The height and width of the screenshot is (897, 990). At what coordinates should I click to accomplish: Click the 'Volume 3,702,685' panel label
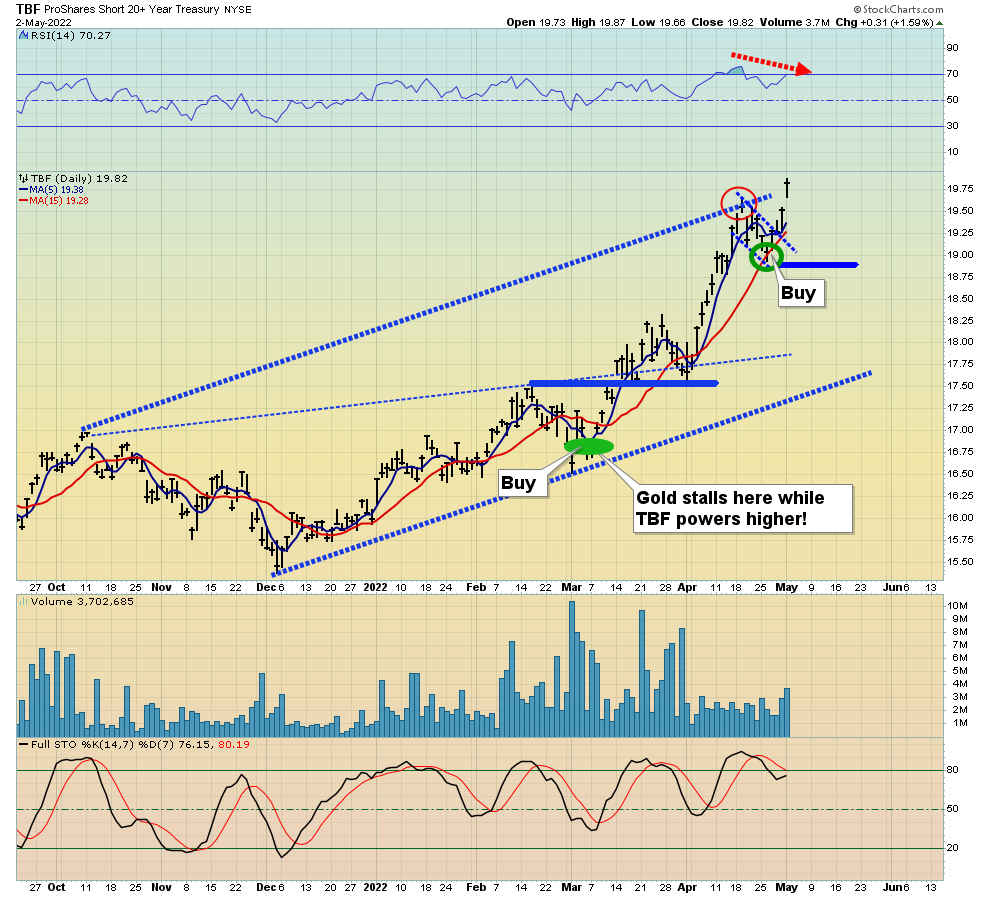(82, 602)
